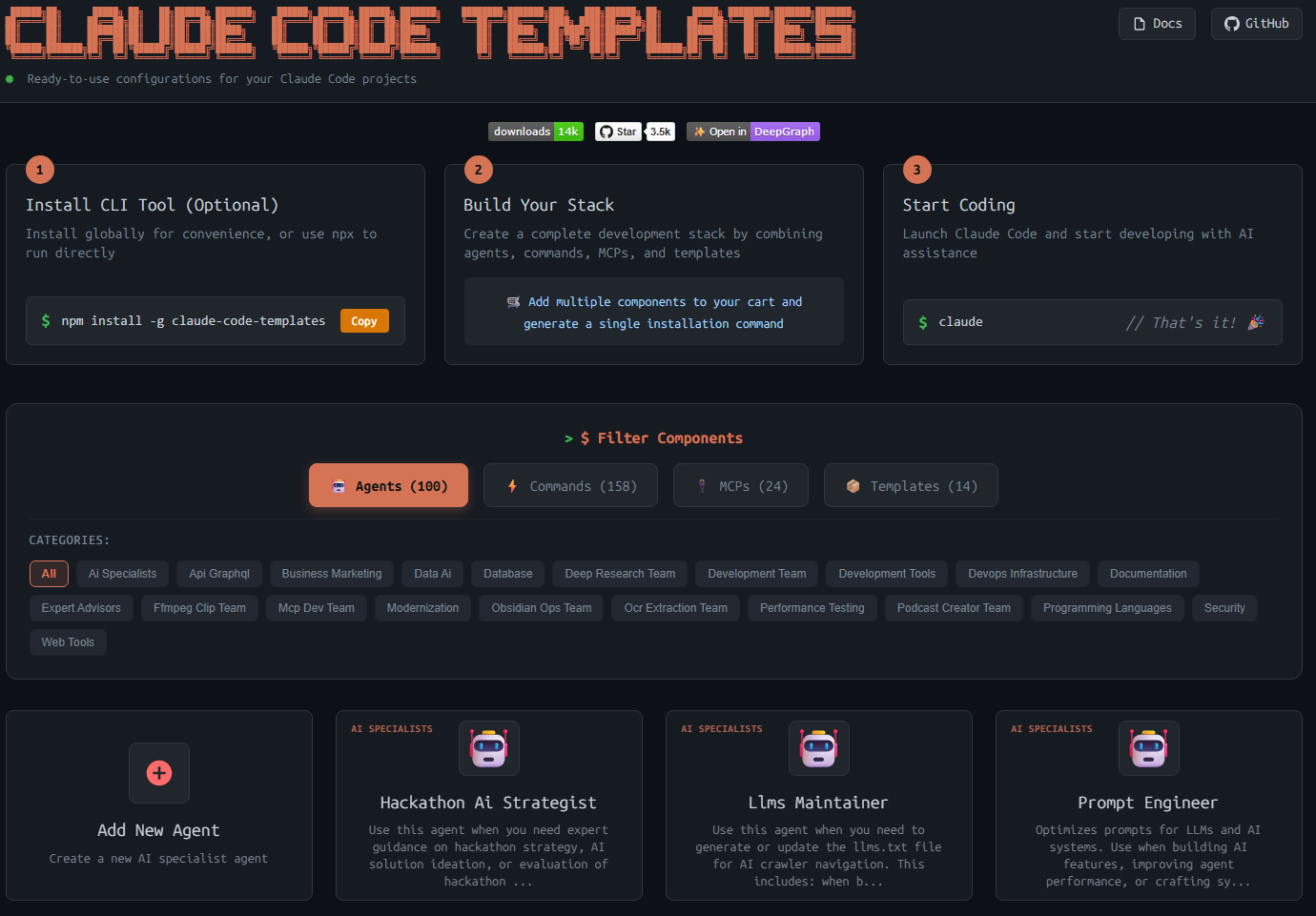Viewport: 1316px width, 916px height.
Task: Click the downloads 14k badge
Action: coord(536,132)
